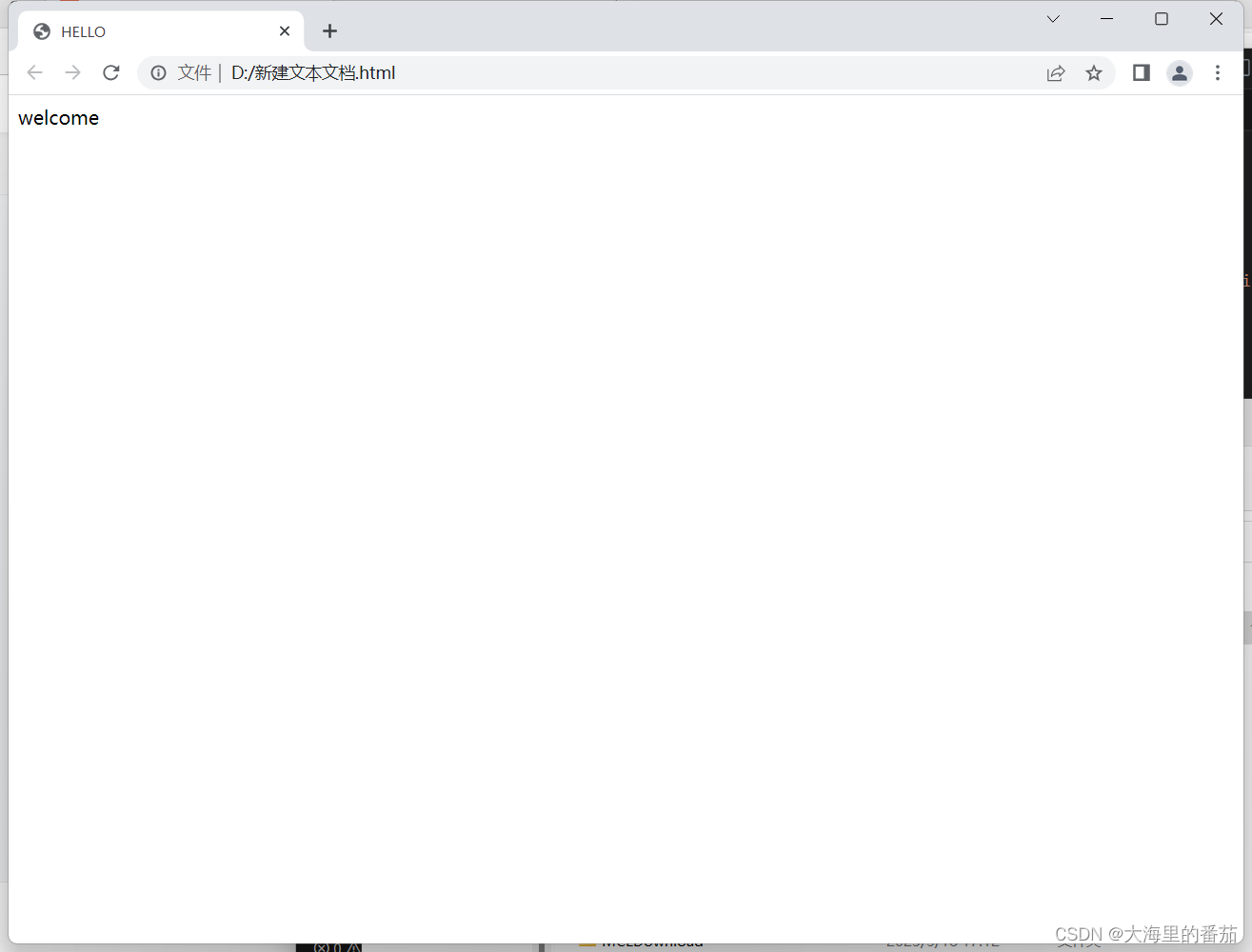1252x952 pixels.
Task: Minimize the browser window
Action: (x=1105, y=18)
